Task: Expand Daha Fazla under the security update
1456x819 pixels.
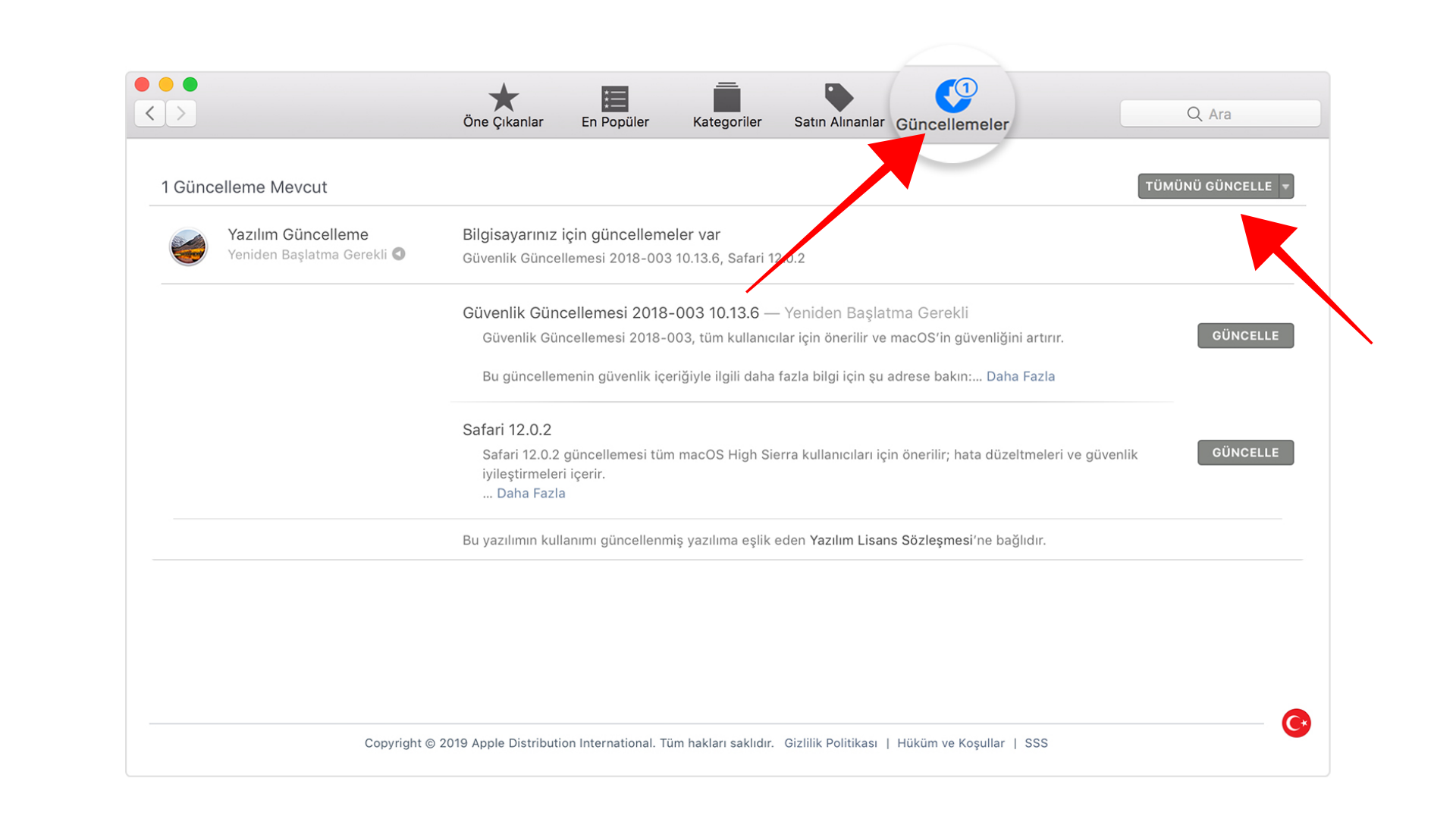Action: coord(1020,376)
